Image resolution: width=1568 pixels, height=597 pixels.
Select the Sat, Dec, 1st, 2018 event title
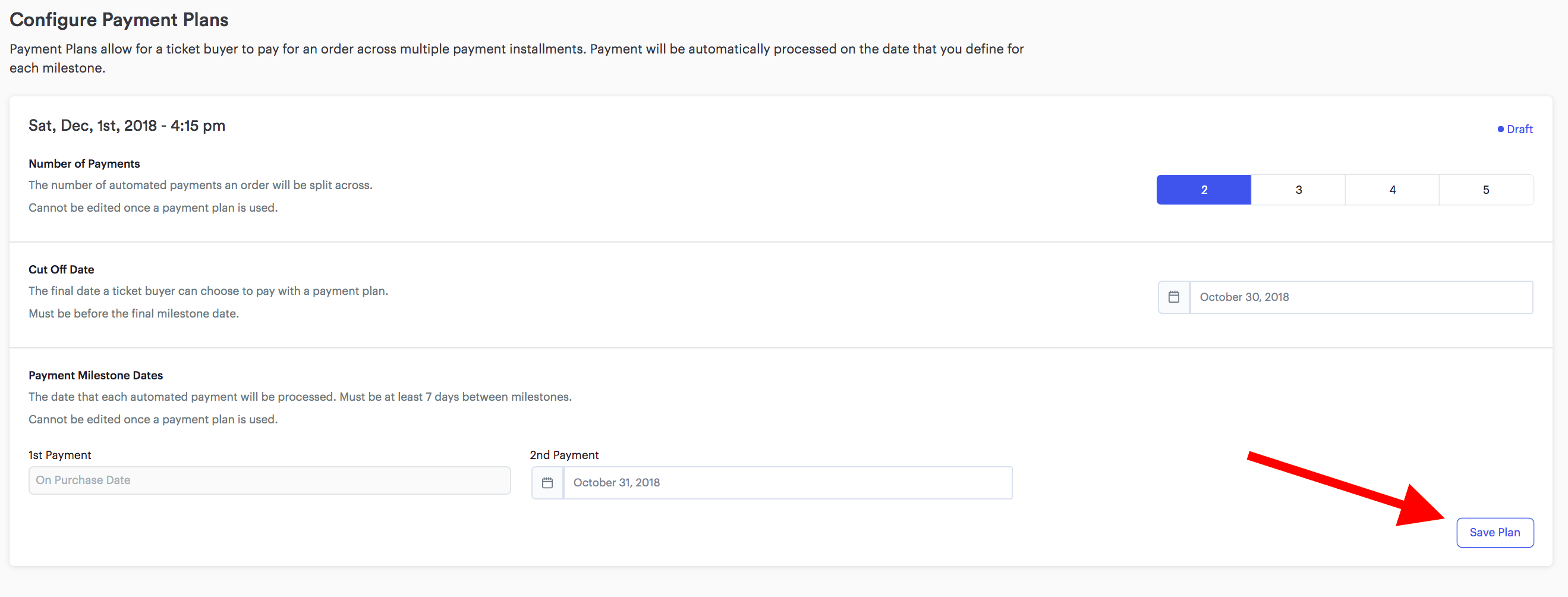[127, 125]
